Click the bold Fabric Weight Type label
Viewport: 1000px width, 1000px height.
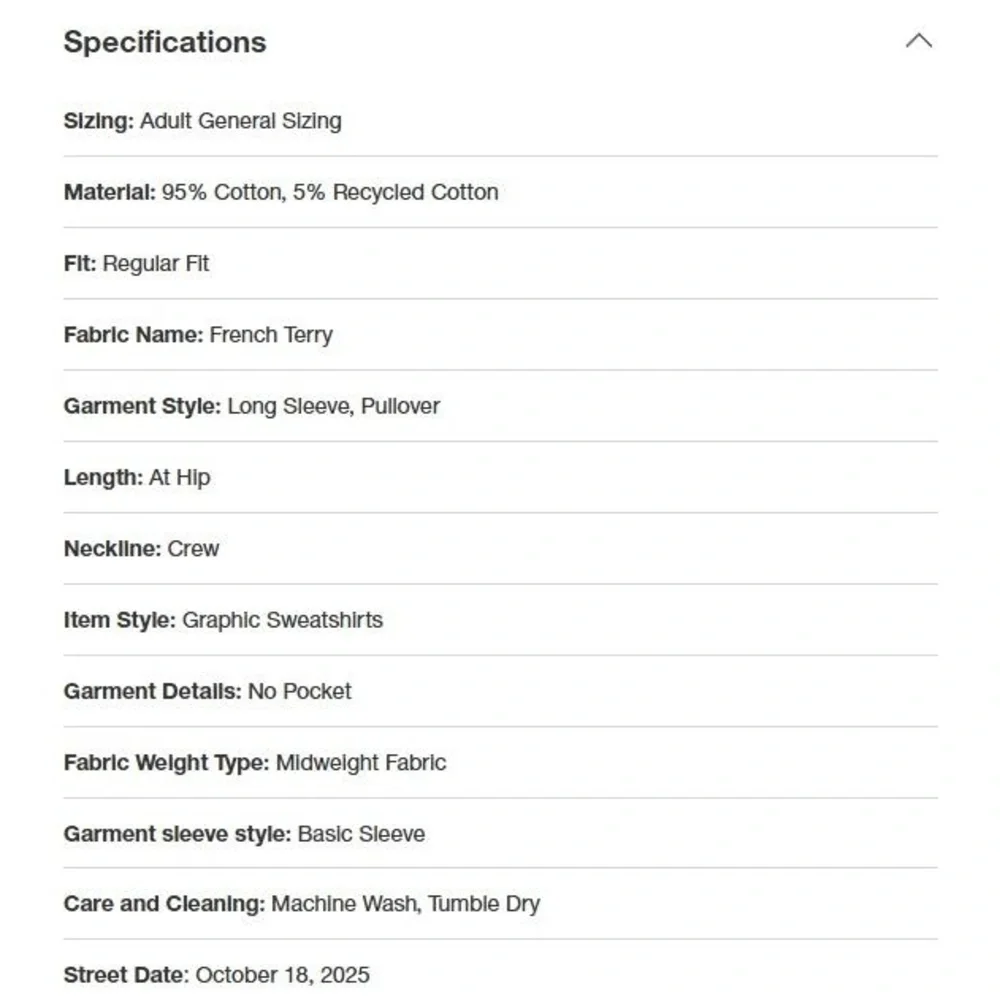[166, 763]
